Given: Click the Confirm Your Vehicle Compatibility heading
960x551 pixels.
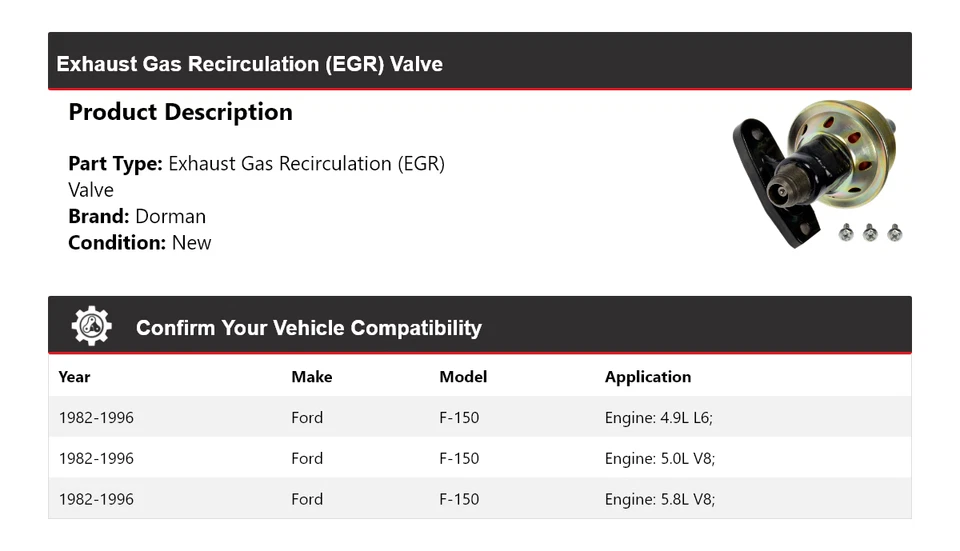Looking at the screenshot, I should (x=308, y=328).
